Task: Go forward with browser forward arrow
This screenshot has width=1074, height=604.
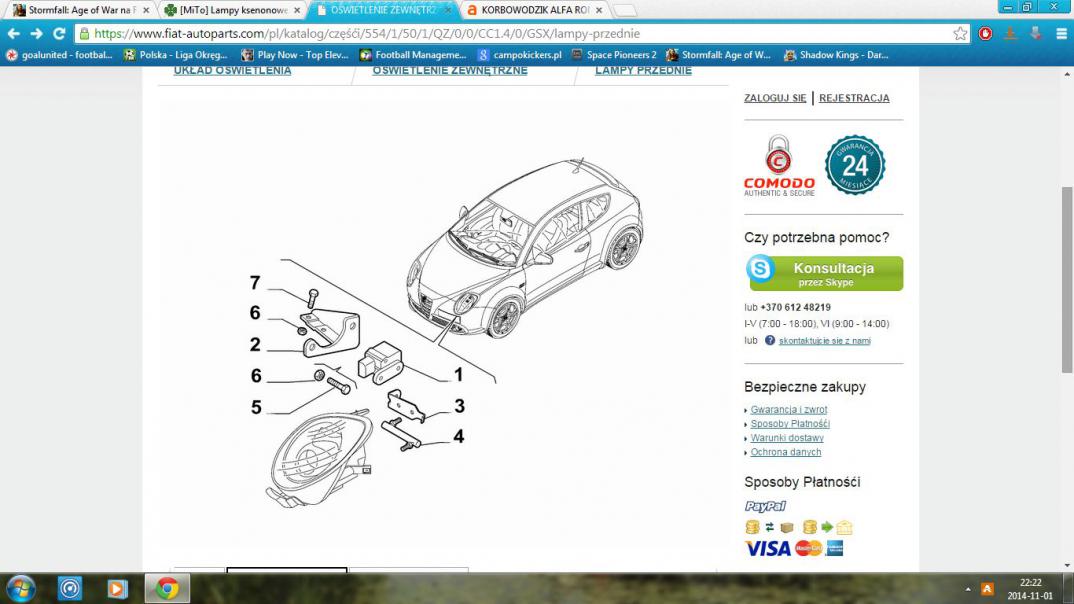Action: click(x=36, y=34)
